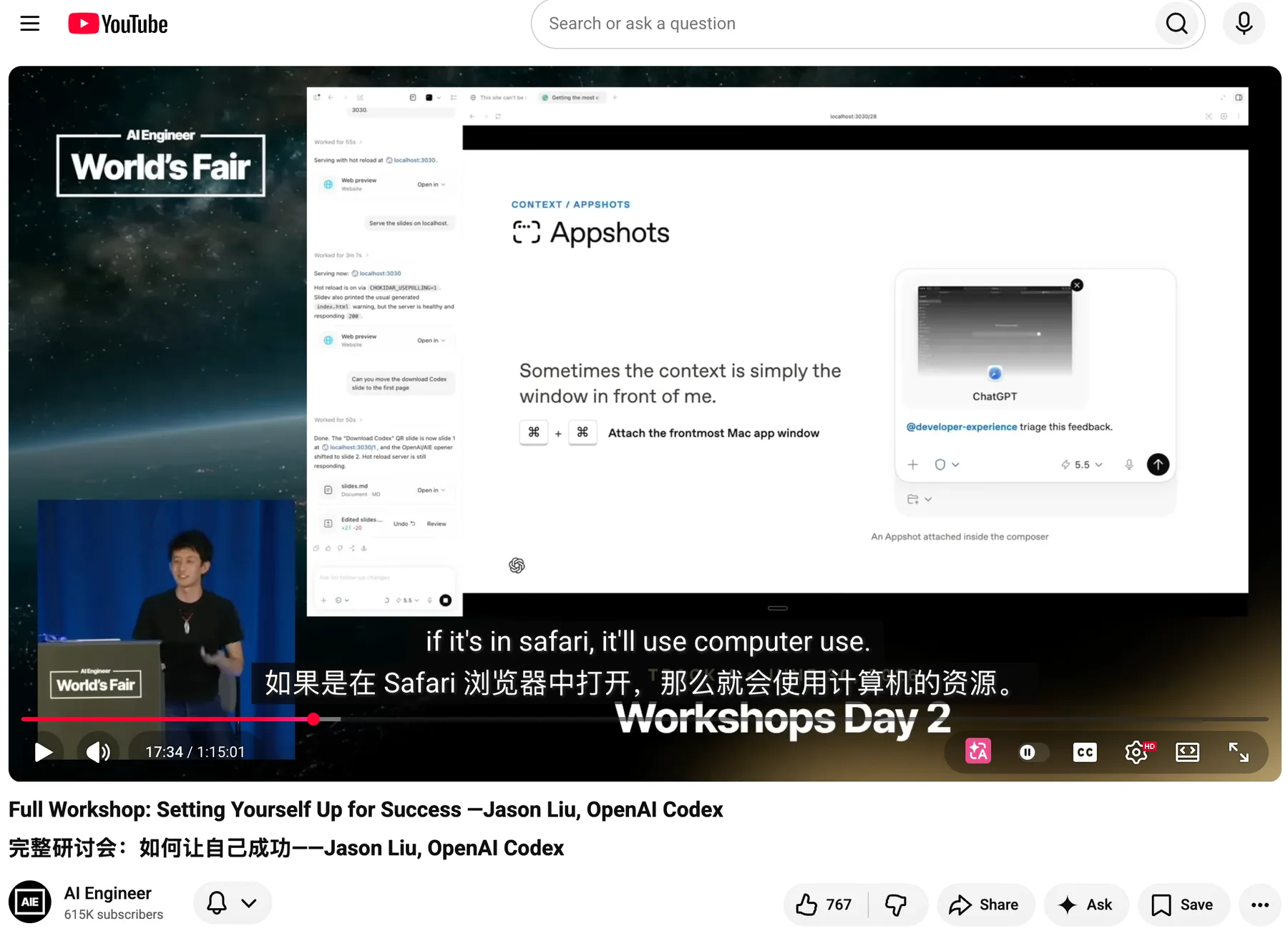
Task: Click the 'Full Workshop: Setting Yourself Up for Success' title
Action: pyautogui.click(x=366, y=809)
